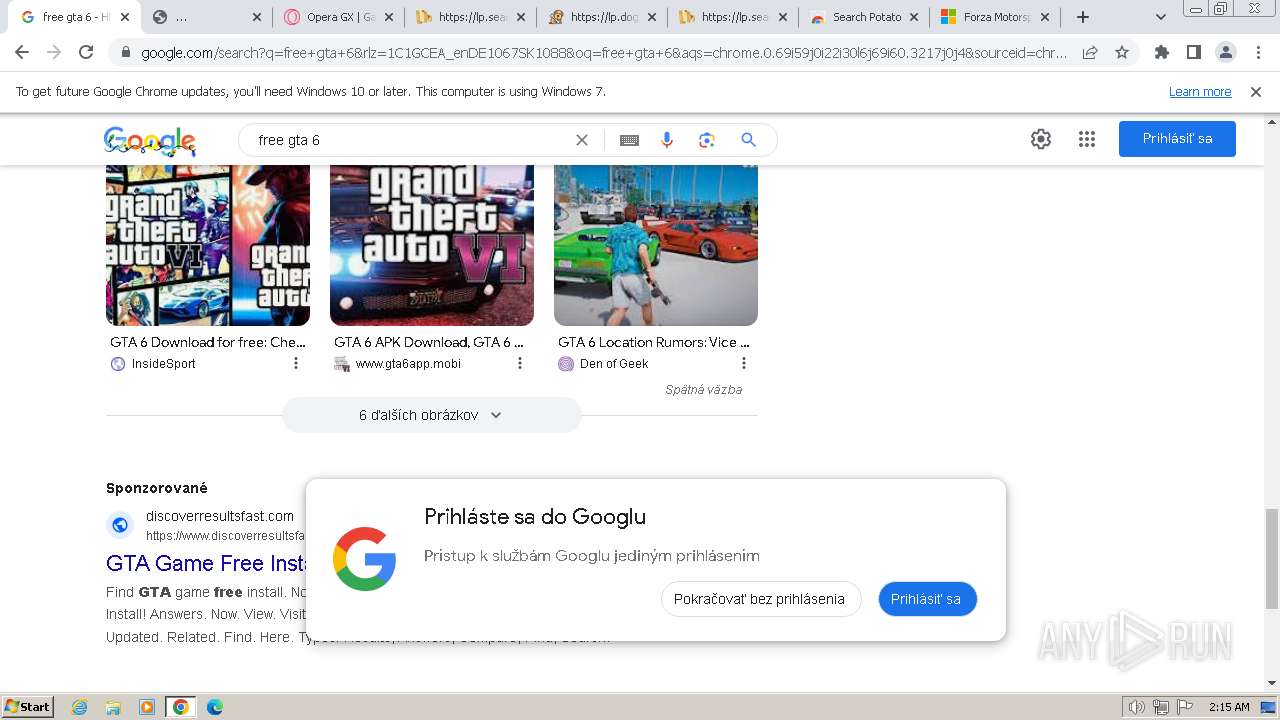Image resolution: width=1280 pixels, height=720 pixels.
Task: Click Prihlásiť sa in Google header
Action: click(x=1177, y=139)
